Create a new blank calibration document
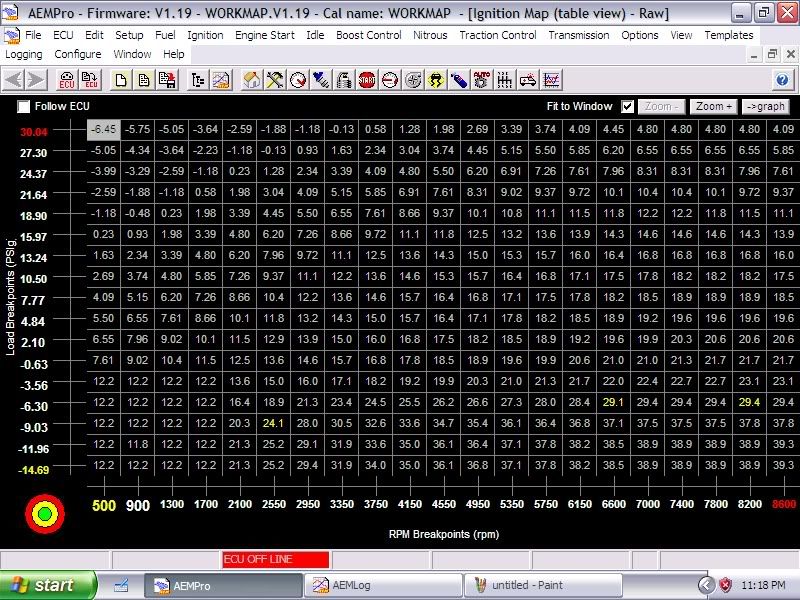The width and height of the screenshot is (800, 600). (121, 80)
